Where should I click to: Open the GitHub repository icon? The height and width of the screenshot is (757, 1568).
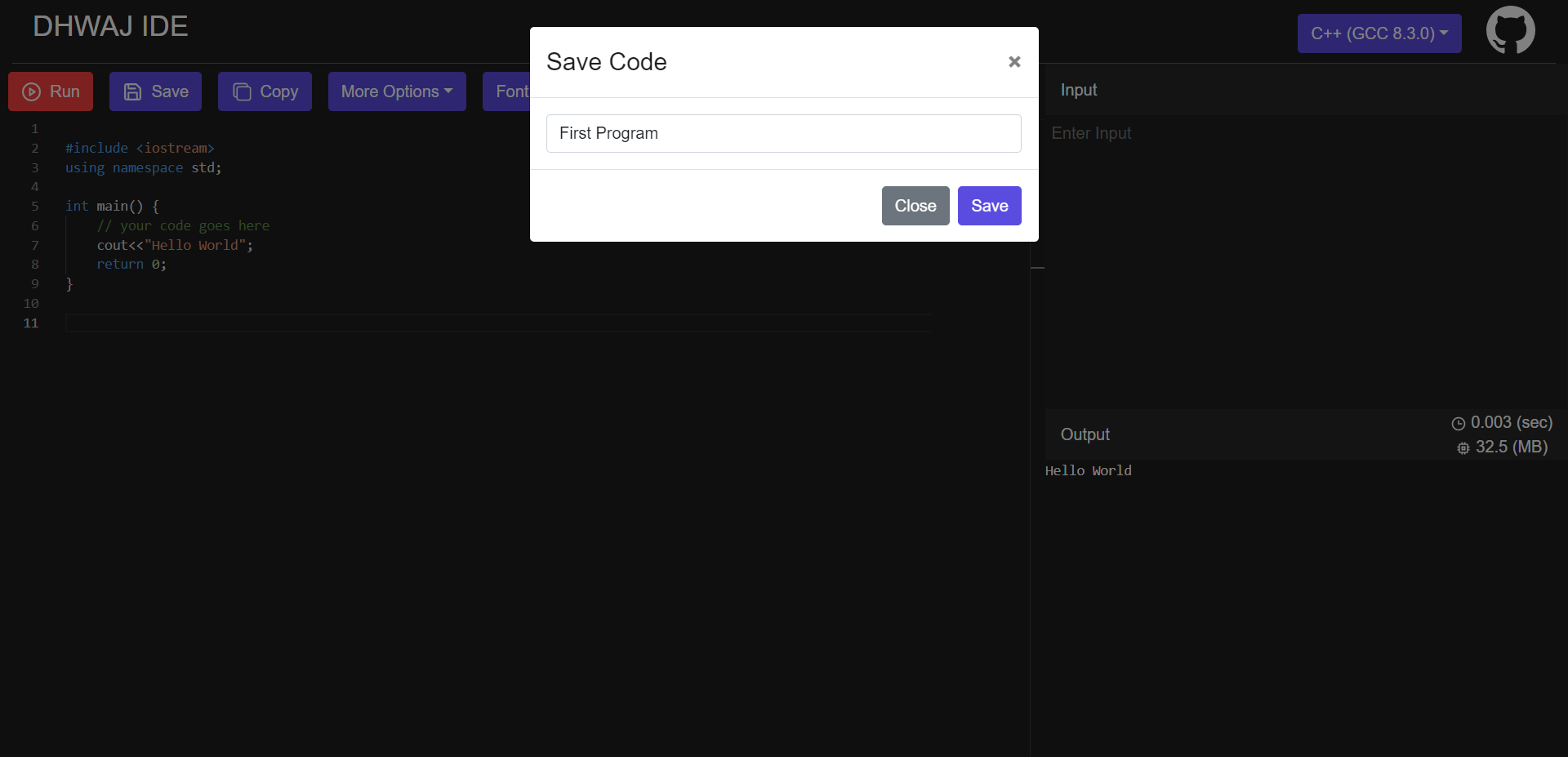(x=1510, y=31)
